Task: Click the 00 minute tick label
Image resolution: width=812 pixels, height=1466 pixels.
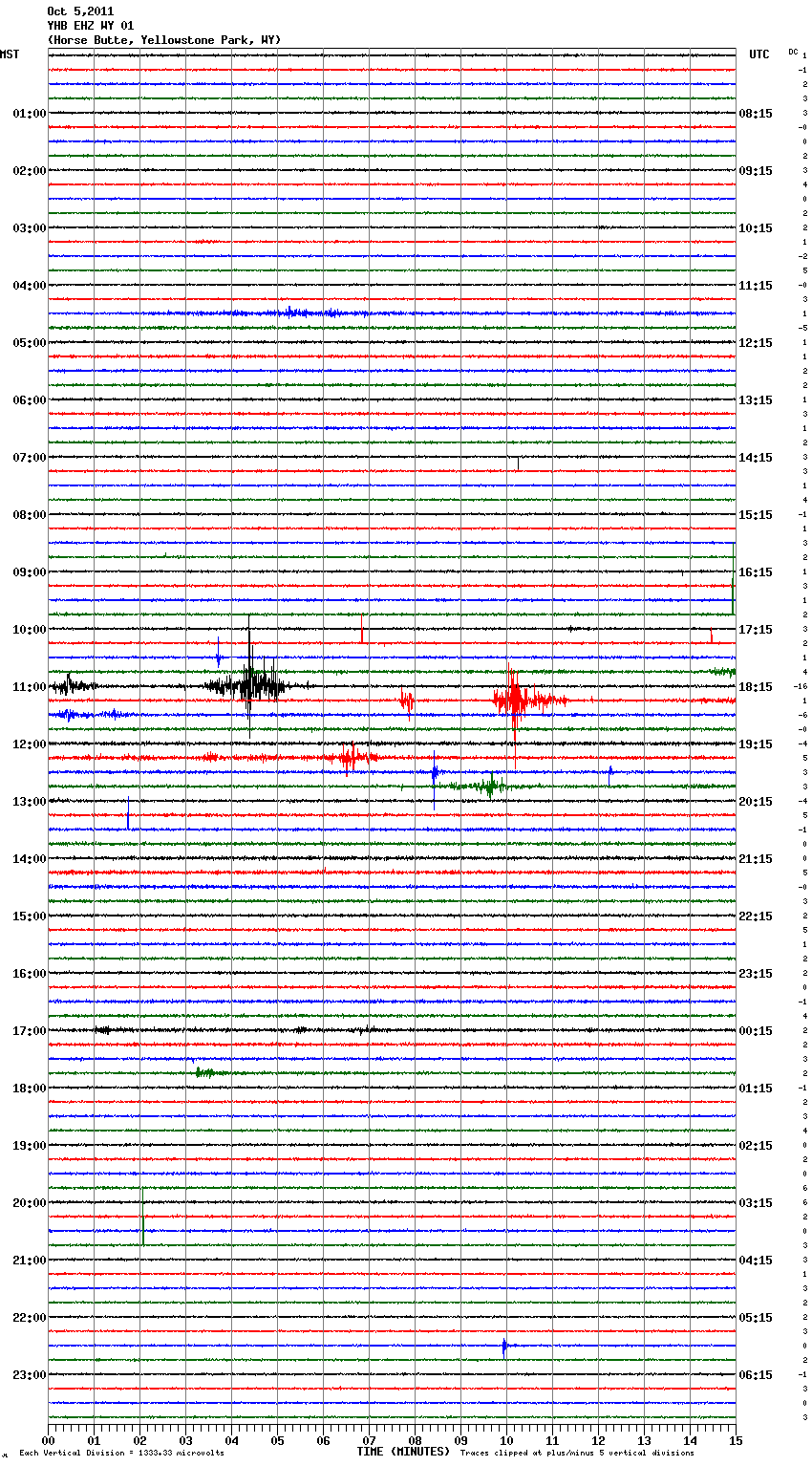Action: click(48, 1440)
